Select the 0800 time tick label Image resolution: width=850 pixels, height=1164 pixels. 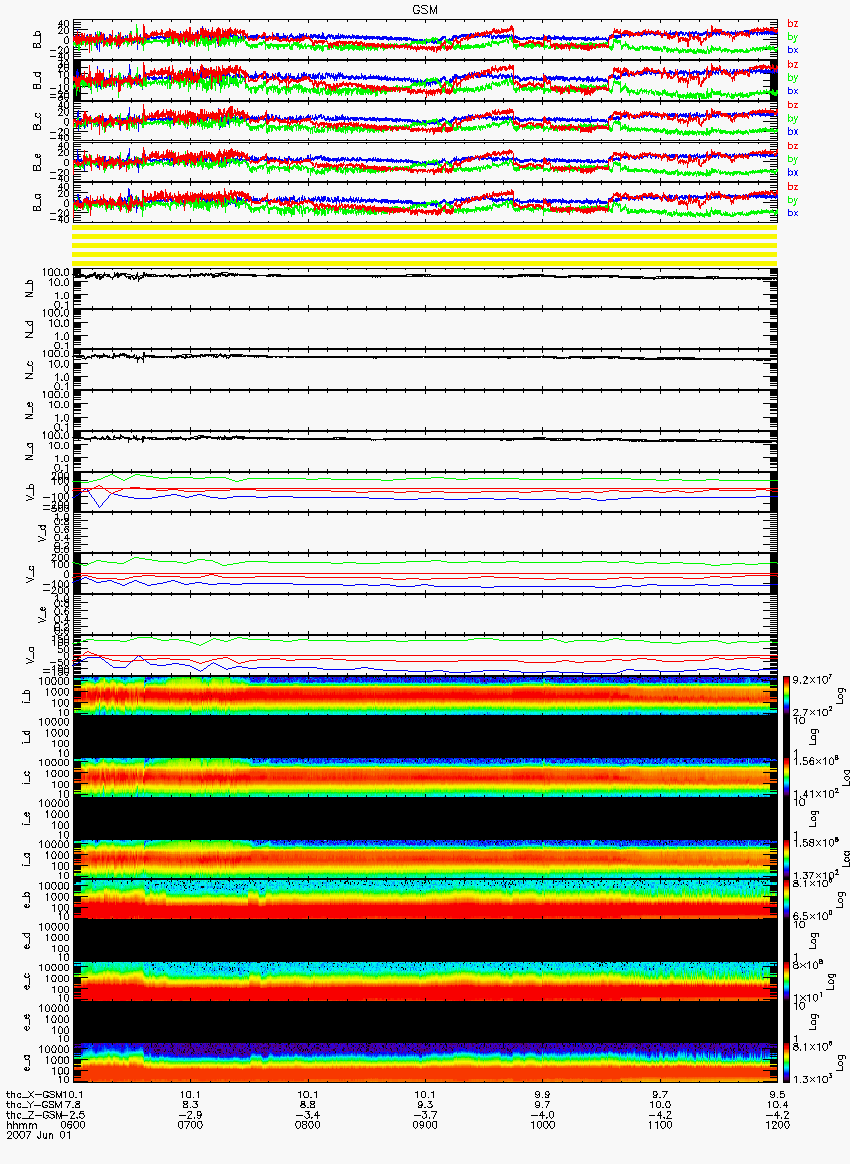308,1125
